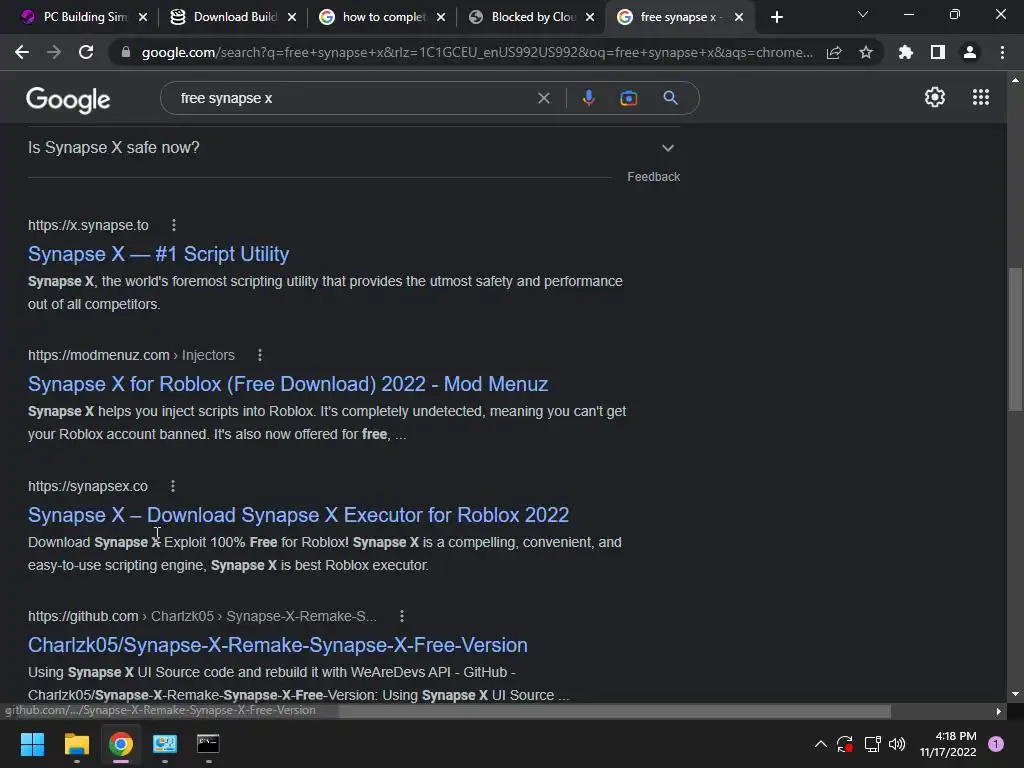The image size is (1024, 768).
Task: Open the more options dots beside x.synapse.to
Action: pyautogui.click(x=174, y=225)
